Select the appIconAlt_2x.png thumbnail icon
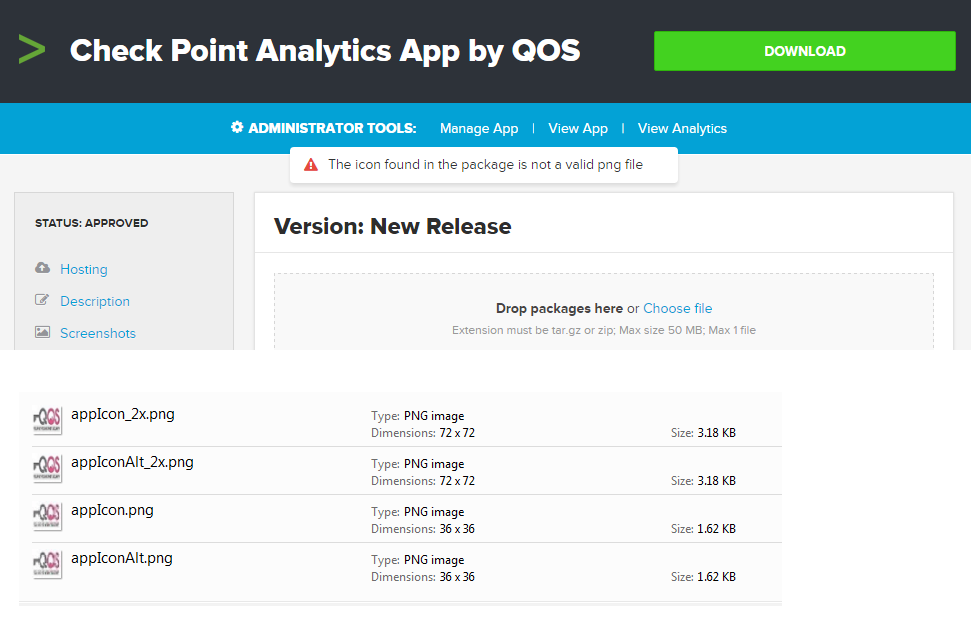 (x=48, y=469)
